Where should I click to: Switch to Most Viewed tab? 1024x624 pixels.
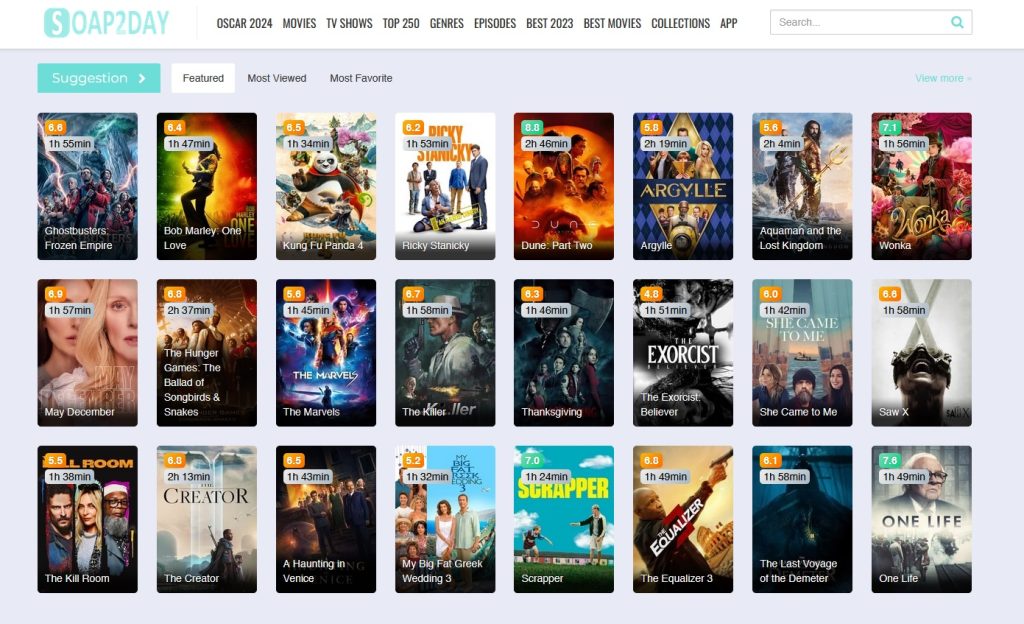pos(277,78)
